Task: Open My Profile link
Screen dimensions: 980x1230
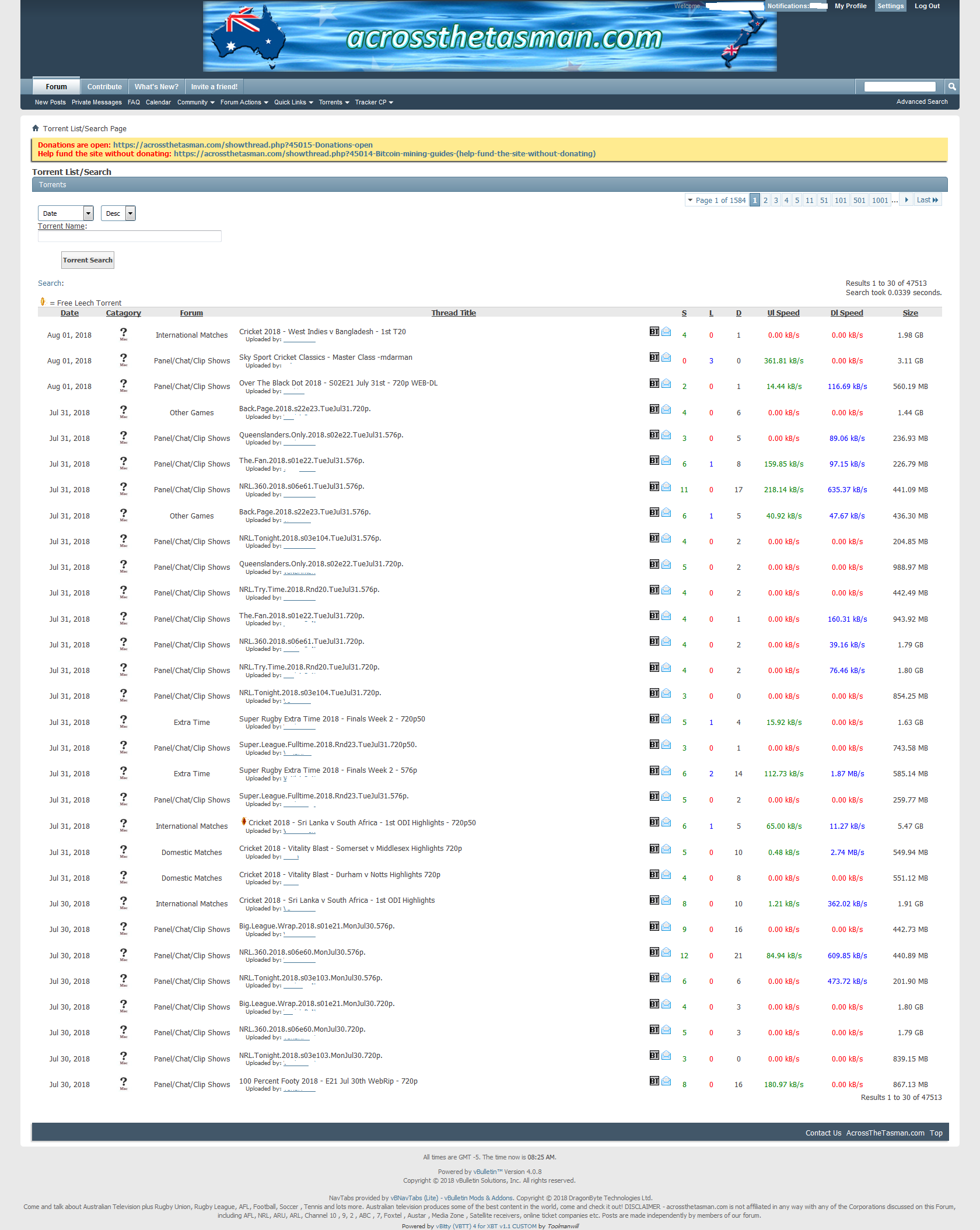Action: pyautogui.click(x=850, y=6)
